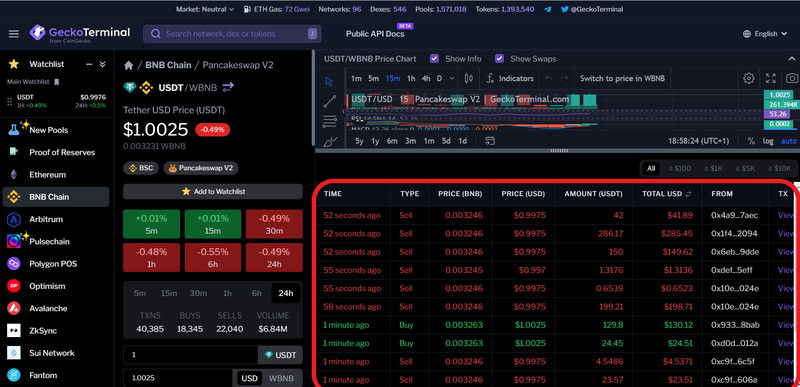800x387 pixels.
Task: Select the trend line drawing tool
Action: pyautogui.click(x=330, y=101)
